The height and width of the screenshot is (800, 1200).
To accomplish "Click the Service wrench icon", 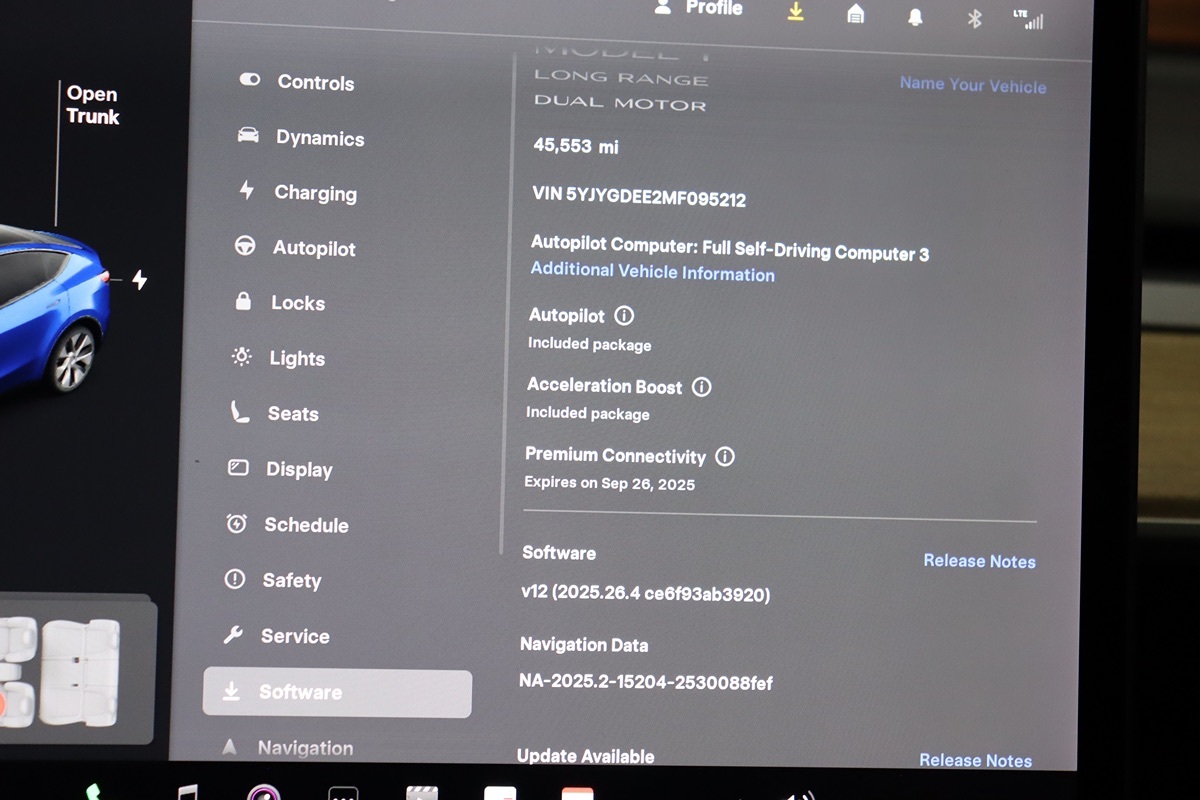I will coord(233,634).
